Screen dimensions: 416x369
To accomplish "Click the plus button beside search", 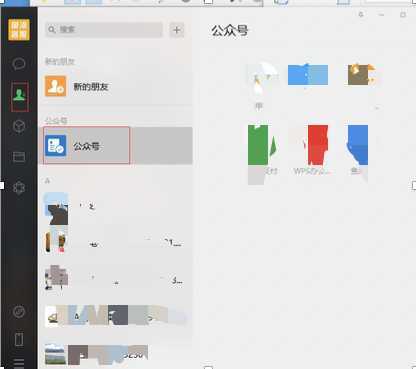I will (177, 30).
